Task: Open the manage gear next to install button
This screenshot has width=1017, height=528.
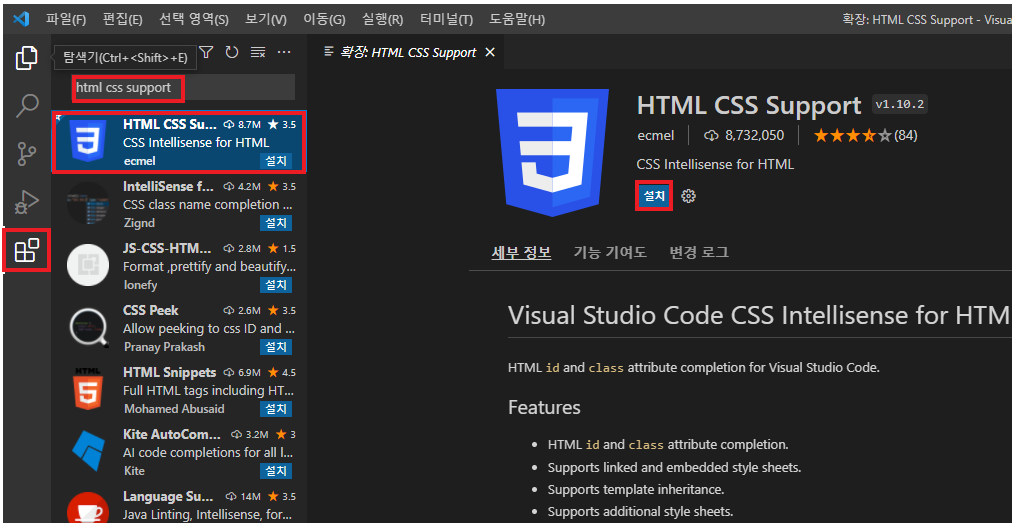Action: (x=689, y=196)
